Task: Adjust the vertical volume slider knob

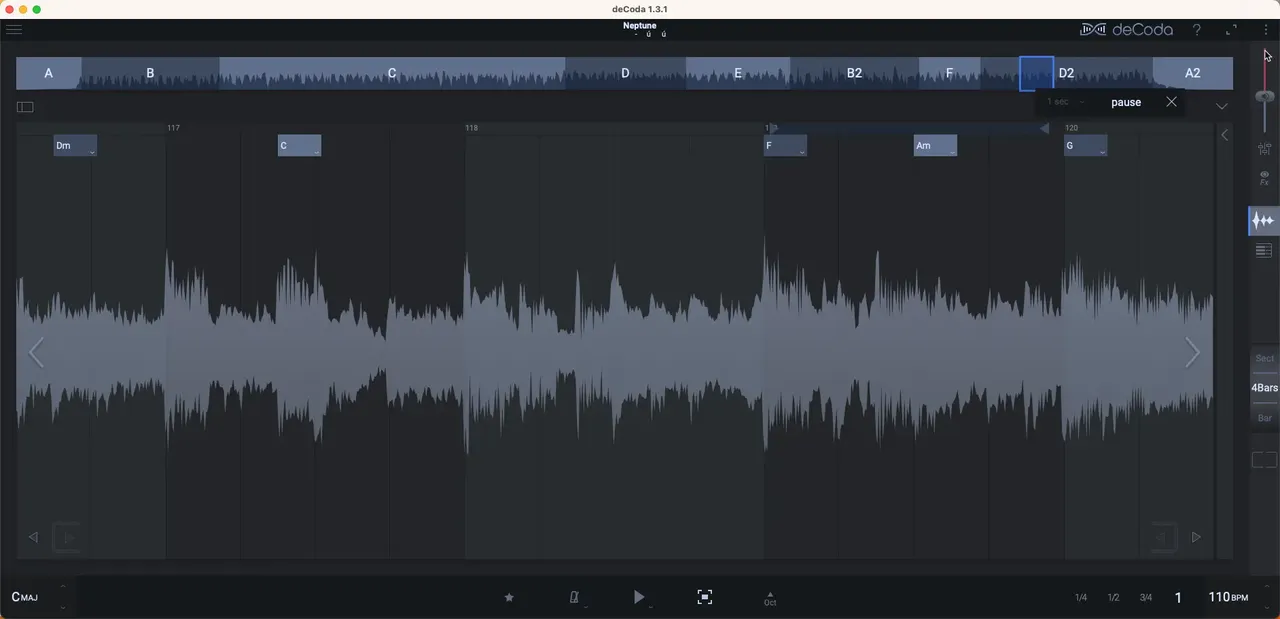Action: [1265, 96]
